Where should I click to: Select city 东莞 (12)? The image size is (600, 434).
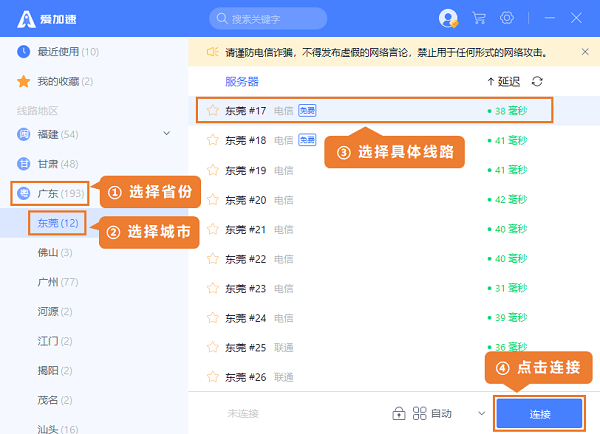pos(57,223)
